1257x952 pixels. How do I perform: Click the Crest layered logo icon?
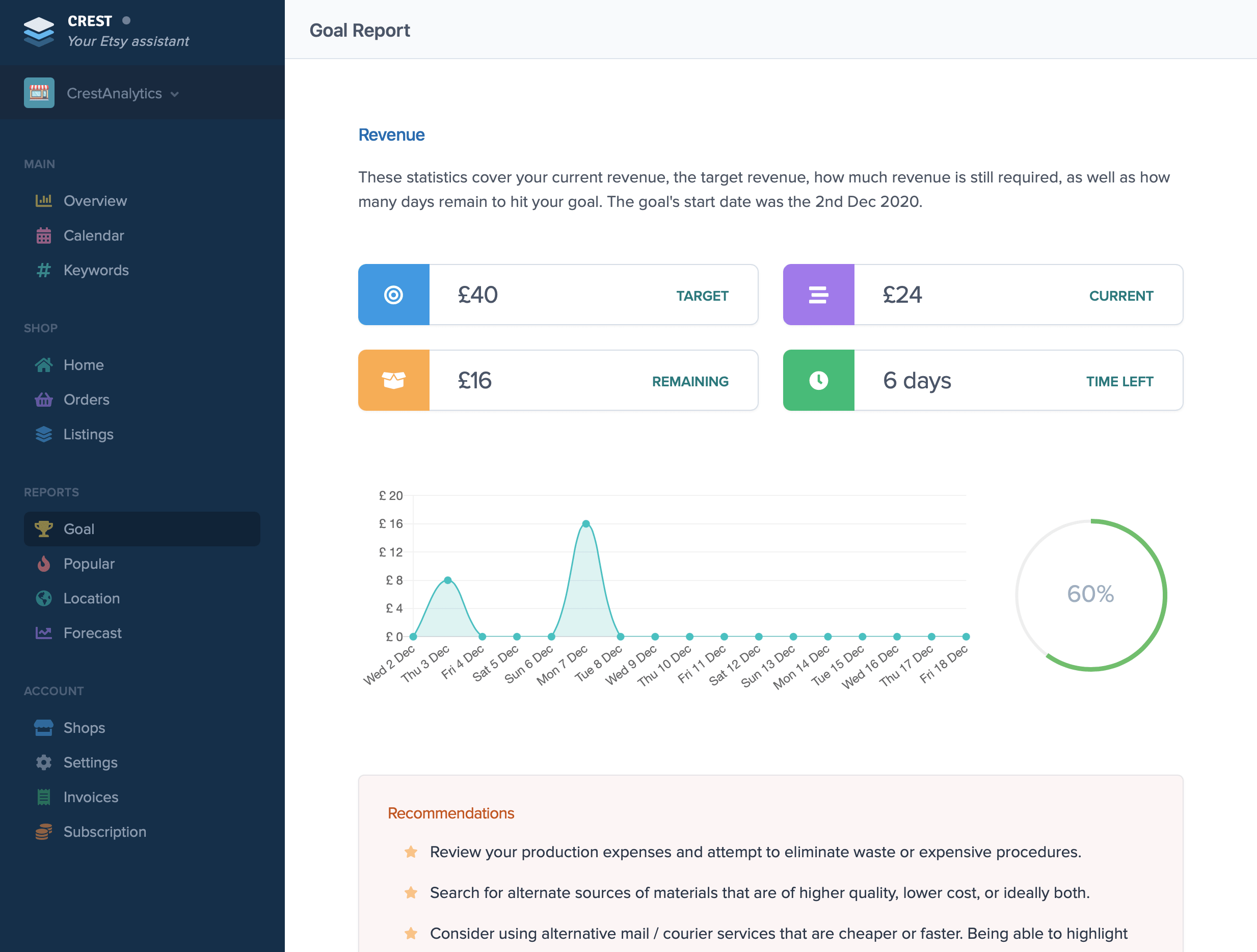coord(39,31)
